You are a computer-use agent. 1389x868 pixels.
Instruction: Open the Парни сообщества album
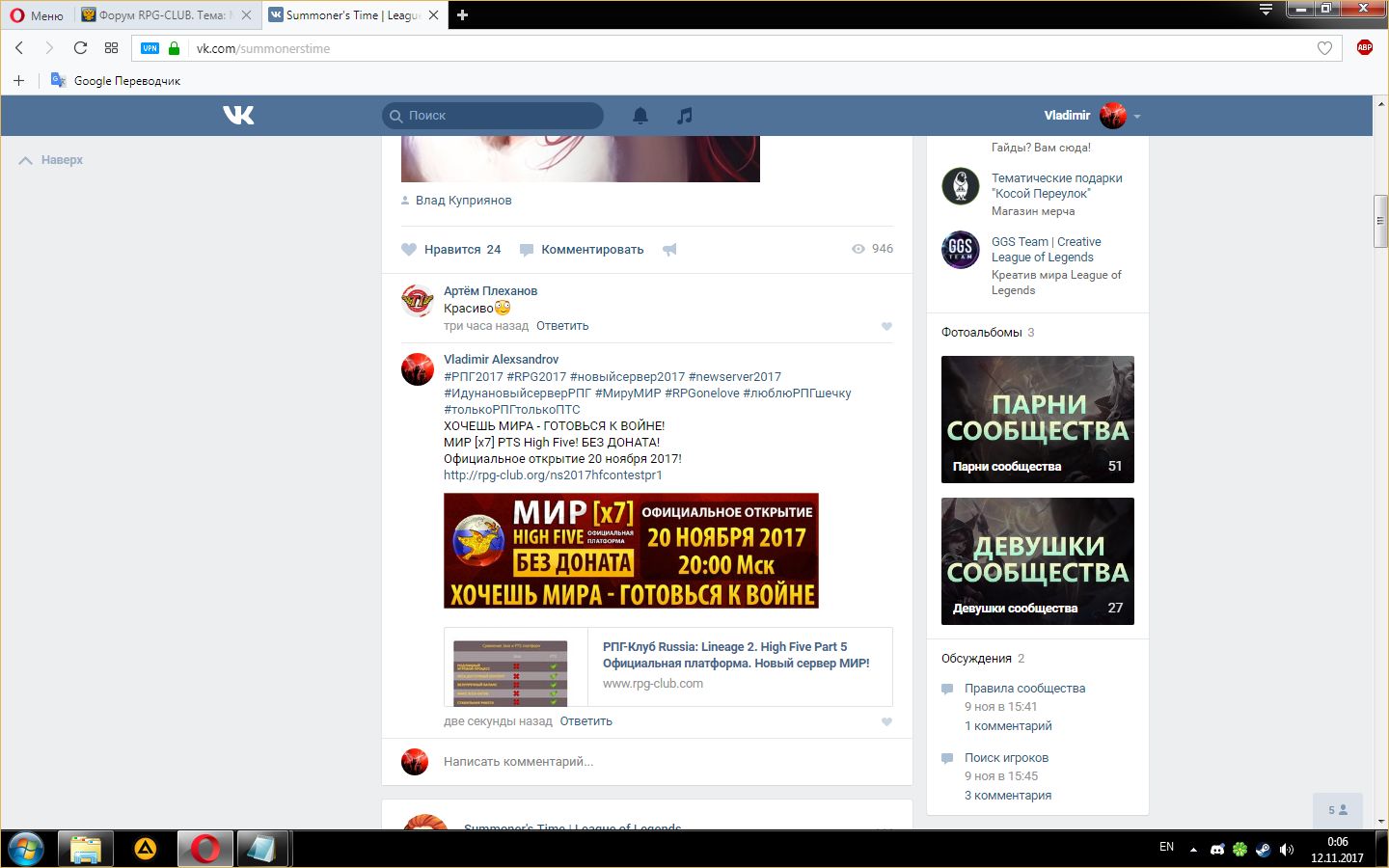(1038, 420)
